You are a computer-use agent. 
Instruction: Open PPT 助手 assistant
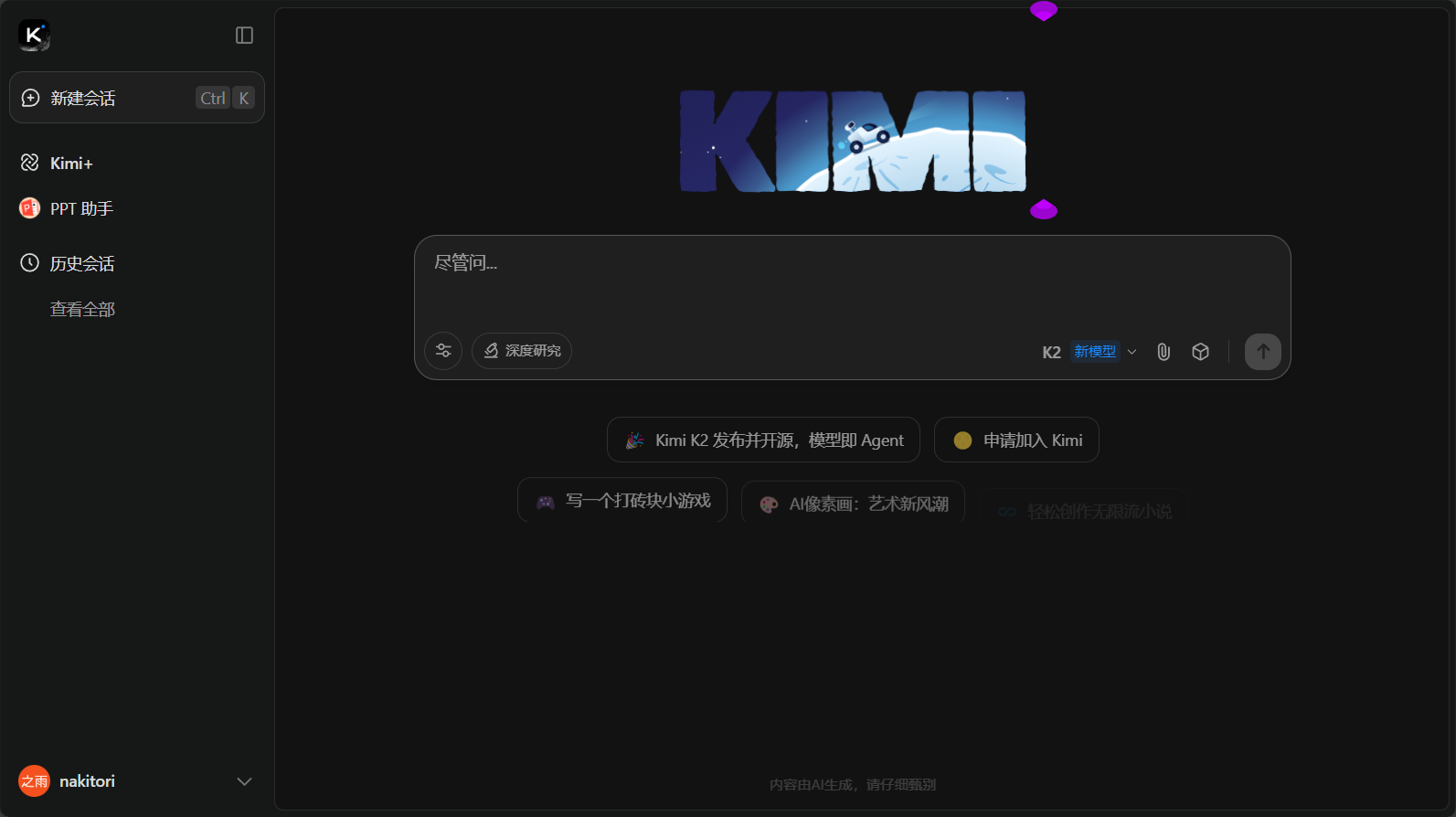[67, 208]
